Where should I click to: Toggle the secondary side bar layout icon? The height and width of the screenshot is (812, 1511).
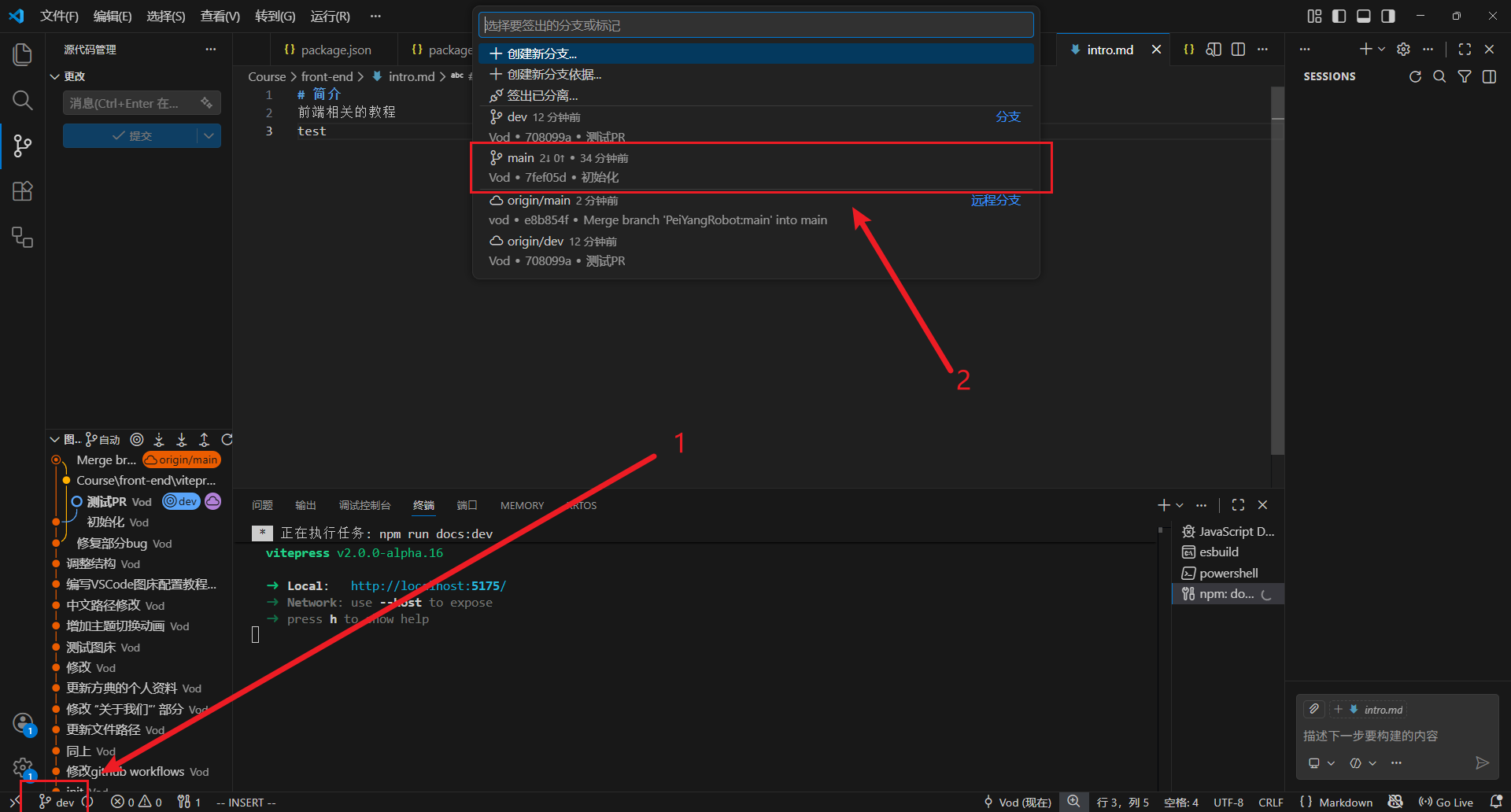[1388, 16]
